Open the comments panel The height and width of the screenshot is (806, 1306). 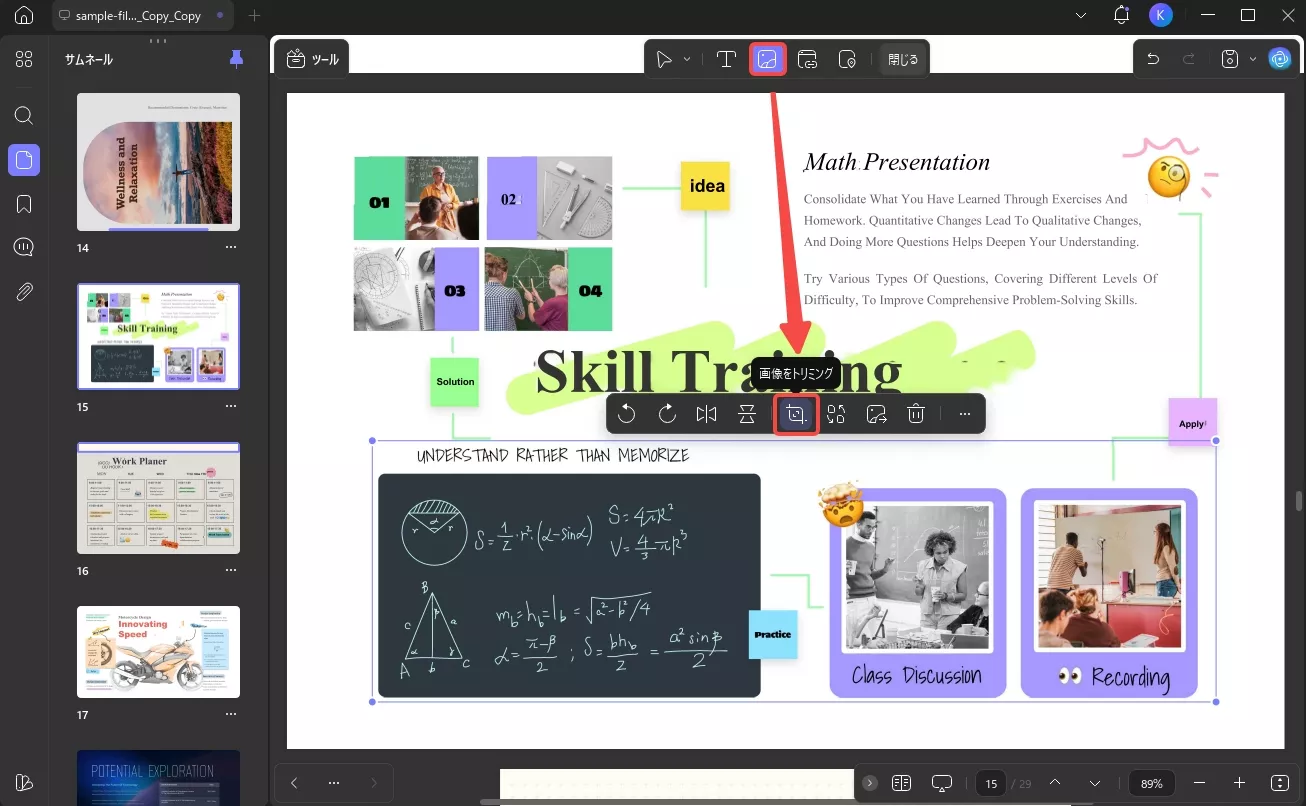click(x=24, y=247)
